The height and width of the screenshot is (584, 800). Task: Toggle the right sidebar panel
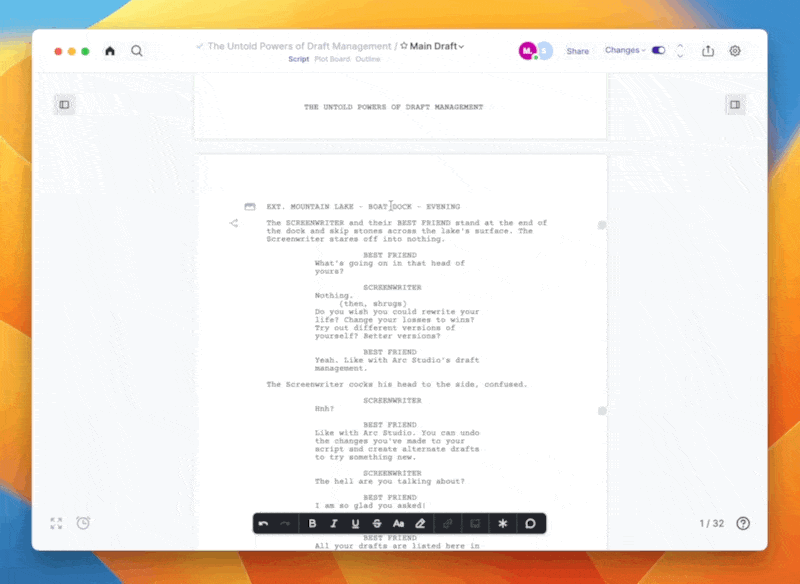pos(735,104)
